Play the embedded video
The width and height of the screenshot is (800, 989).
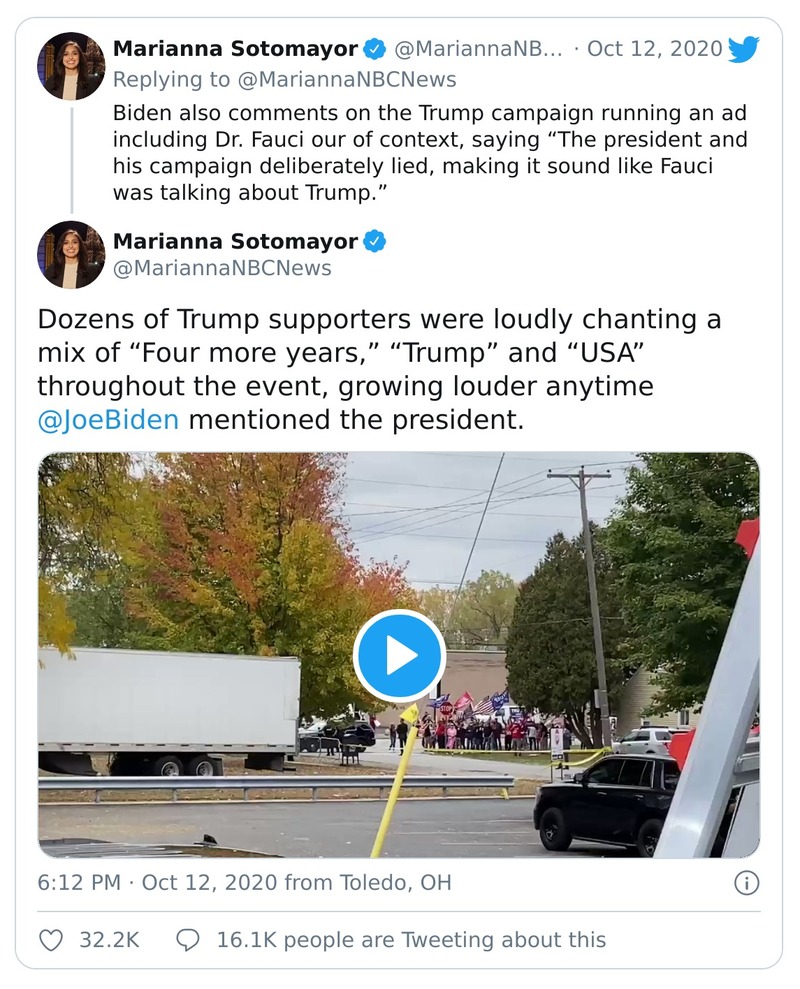click(399, 655)
